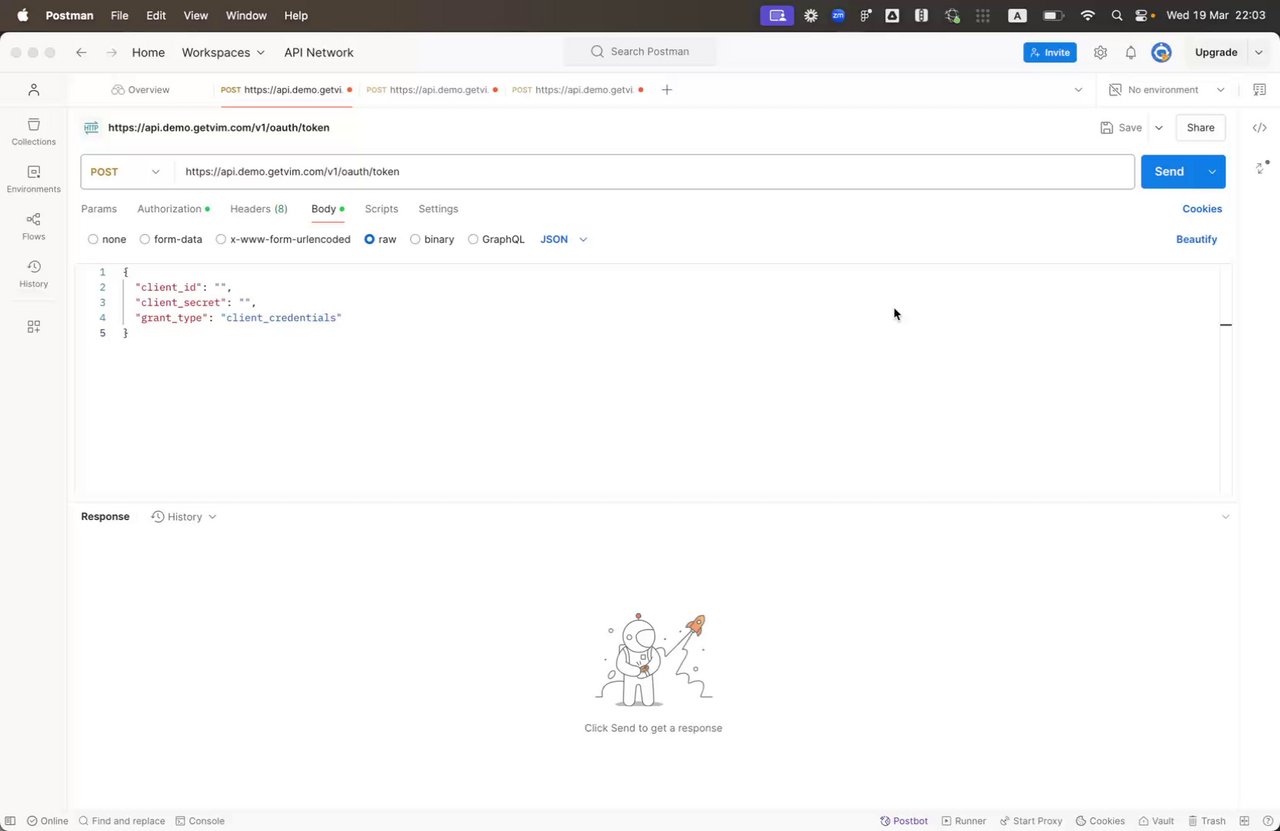Image resolution: width=1280 pixels, height=831 pixels.
Task: Open Cookies in the status bar
Action: tap(1100, 821)
